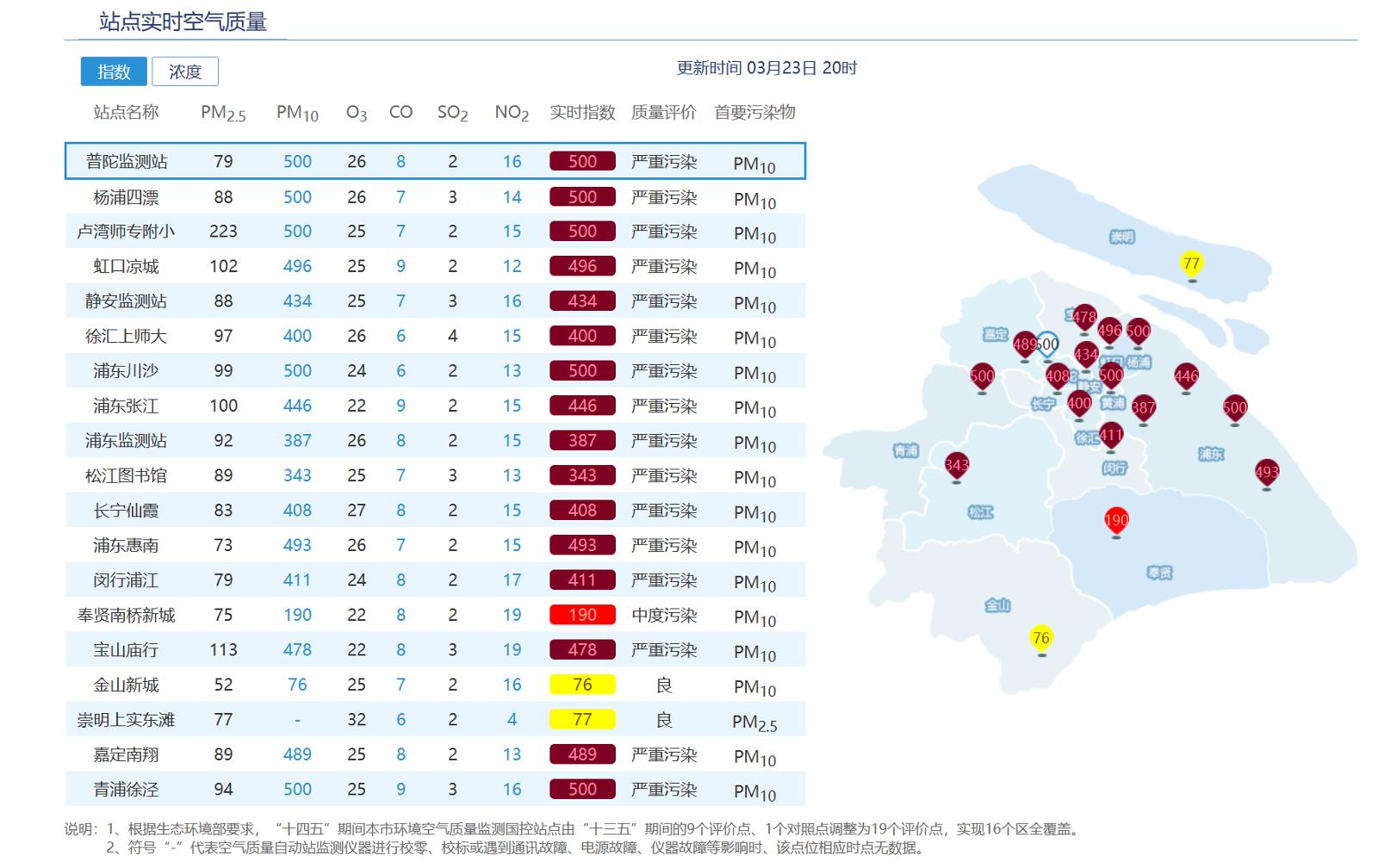The height and width of the screenshot is (868, 1378).
Task: Click the 崇明上实东滩 station name
Action: (x=127, y=720)
